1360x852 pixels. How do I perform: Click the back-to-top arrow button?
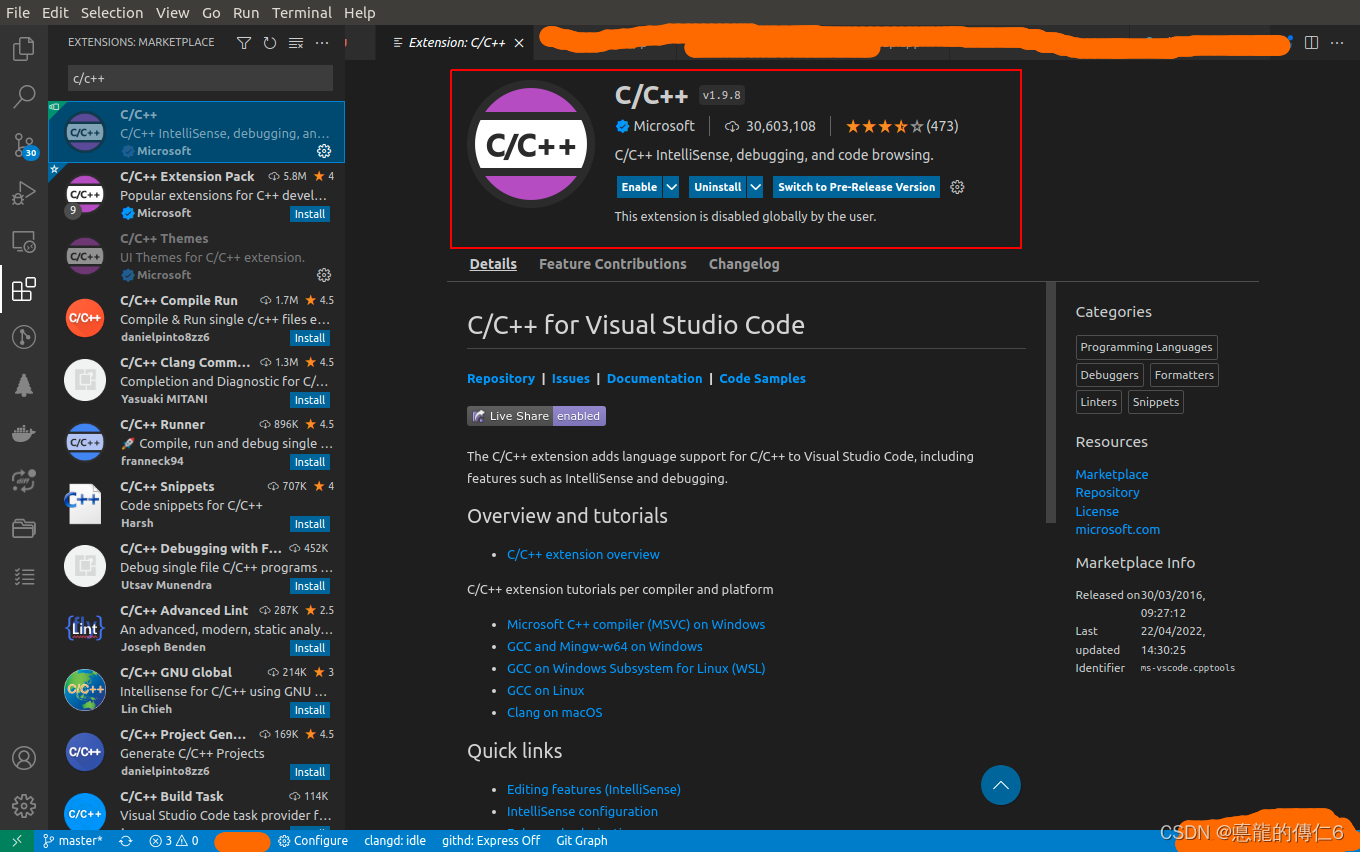pyautogui.click(x=1001, y=785)
